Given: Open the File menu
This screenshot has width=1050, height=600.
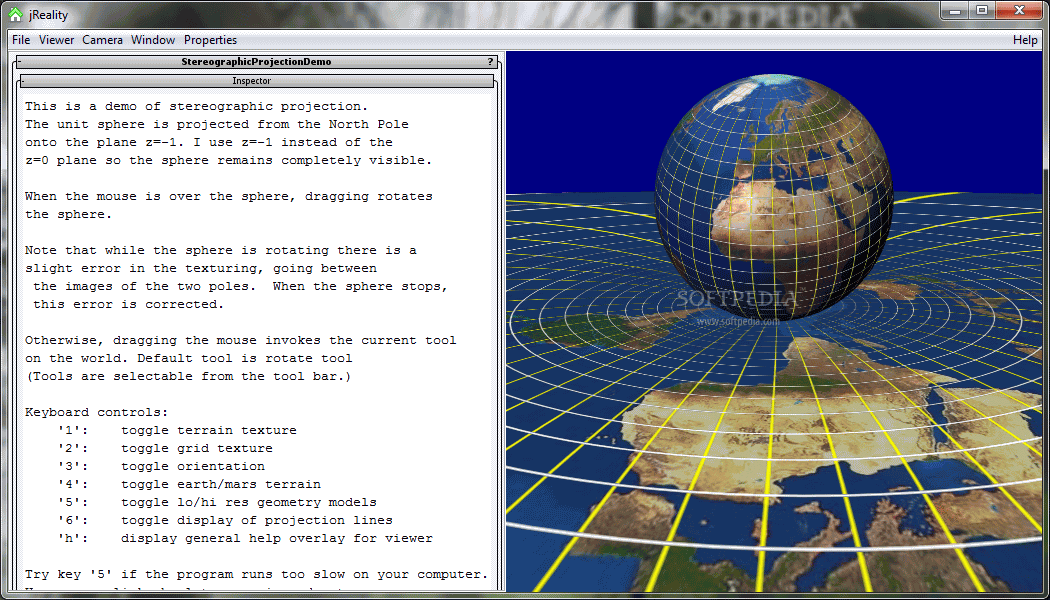Looking at the screenshot, I should pos(21,40).
